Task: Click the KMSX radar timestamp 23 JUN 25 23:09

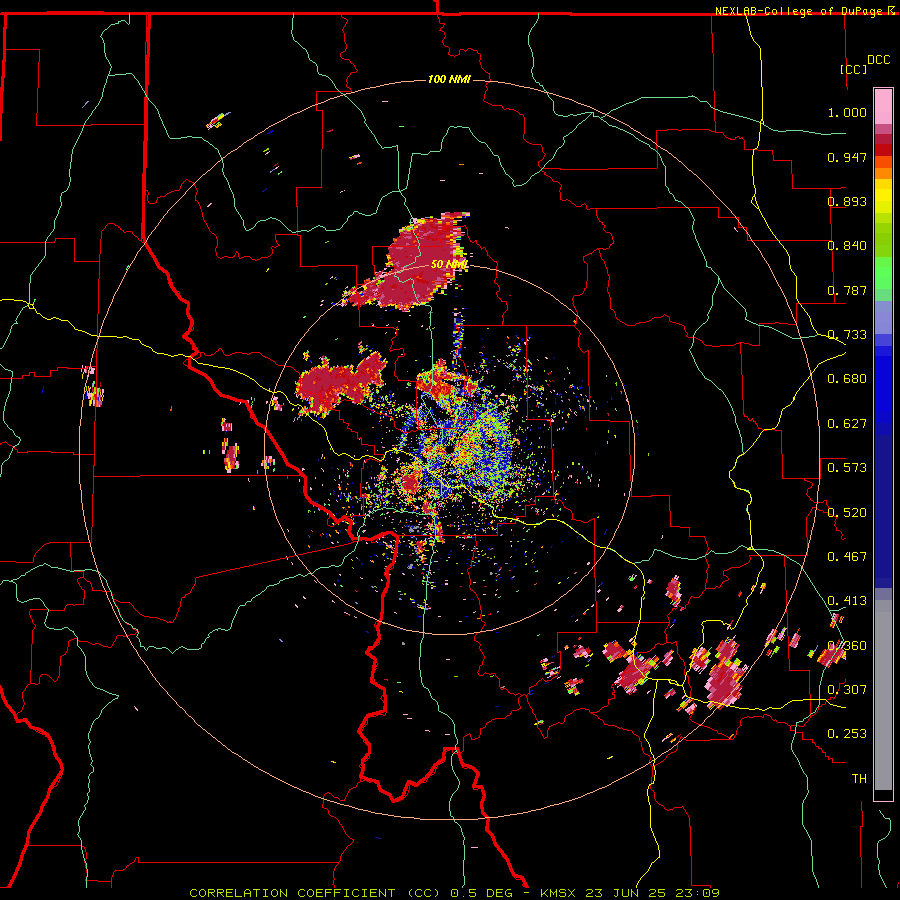Action: point(630,893)
